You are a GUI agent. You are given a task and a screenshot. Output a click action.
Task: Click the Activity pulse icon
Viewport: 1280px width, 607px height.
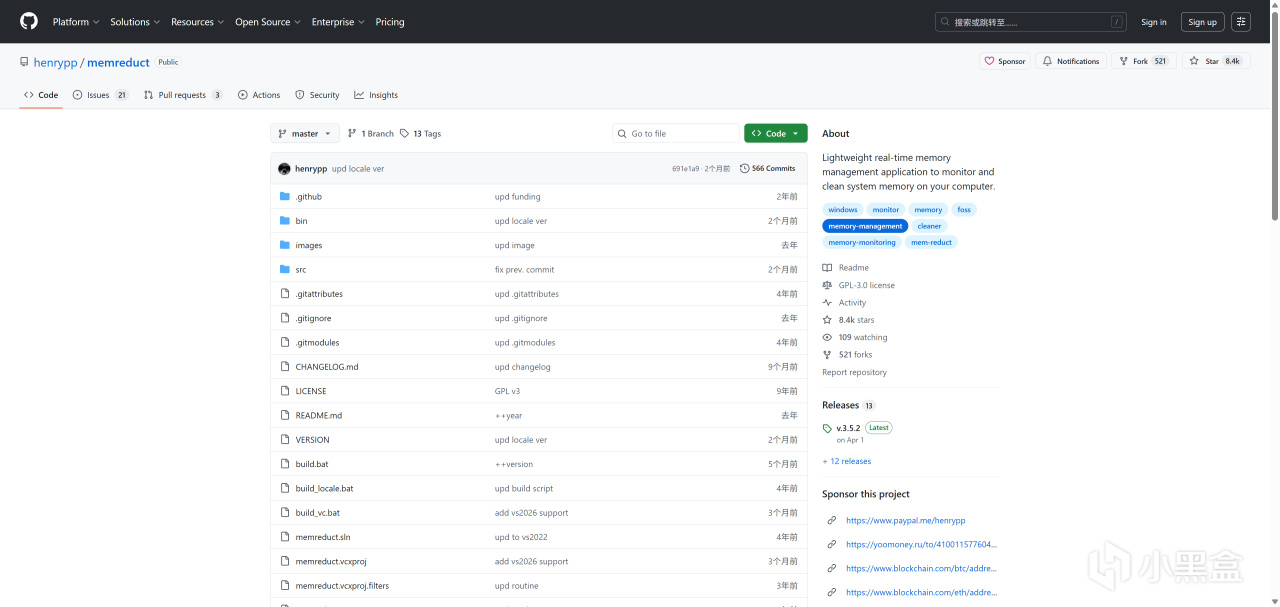click(x=827, y=303)
